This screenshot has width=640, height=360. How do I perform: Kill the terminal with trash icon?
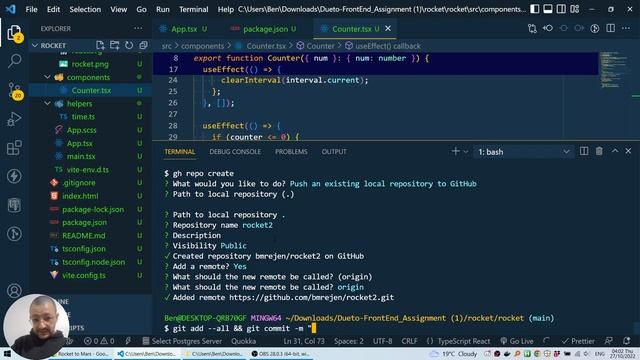point(599,151)
